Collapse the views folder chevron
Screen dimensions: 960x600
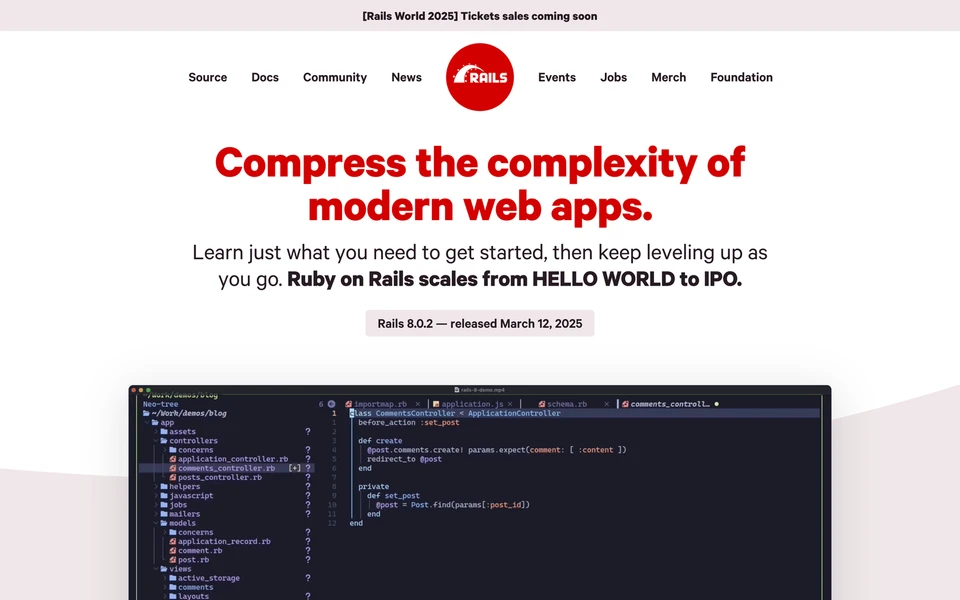tap(156, 569)
